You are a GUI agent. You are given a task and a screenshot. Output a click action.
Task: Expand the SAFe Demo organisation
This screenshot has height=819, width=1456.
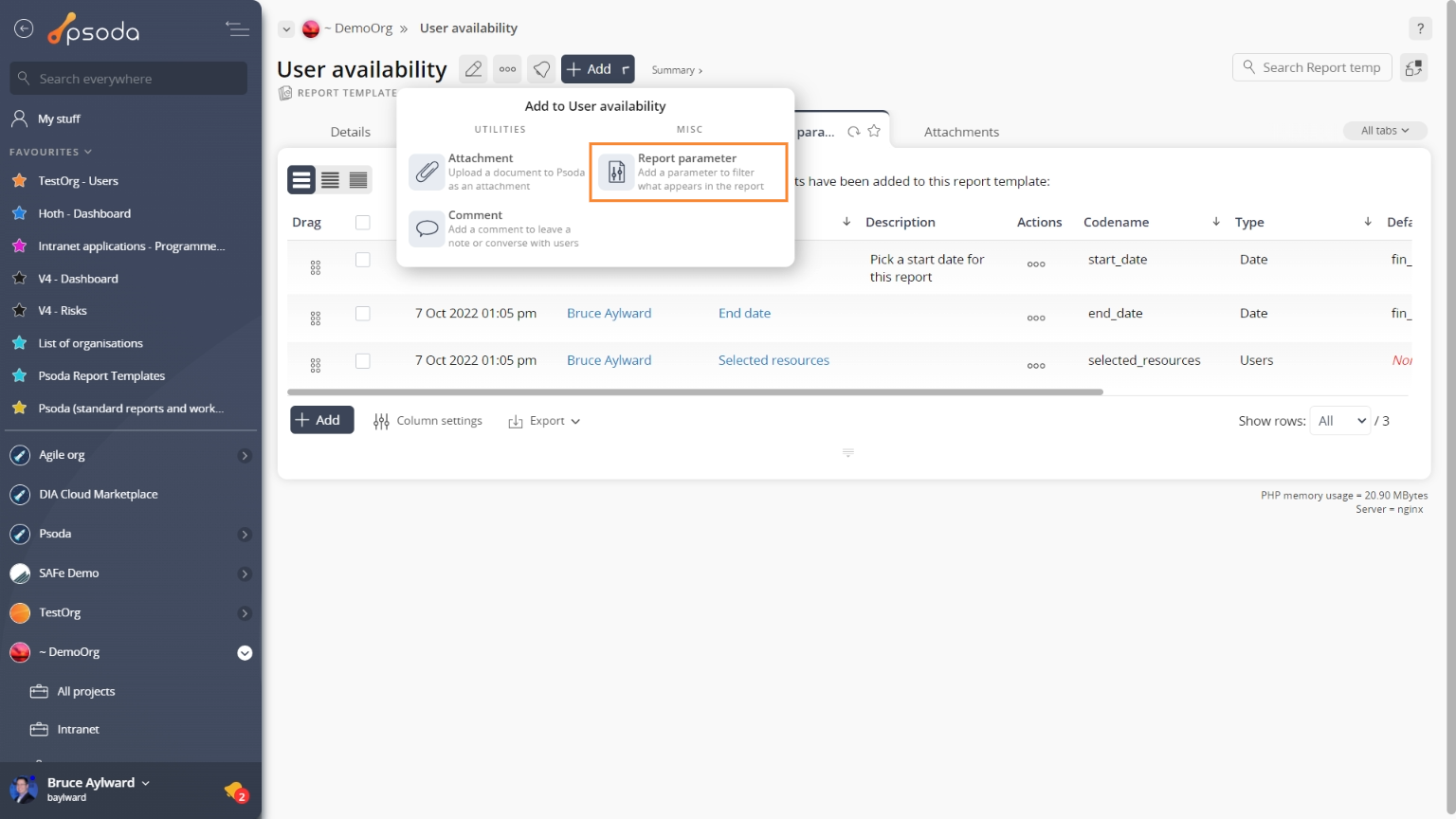pos(245,574)
